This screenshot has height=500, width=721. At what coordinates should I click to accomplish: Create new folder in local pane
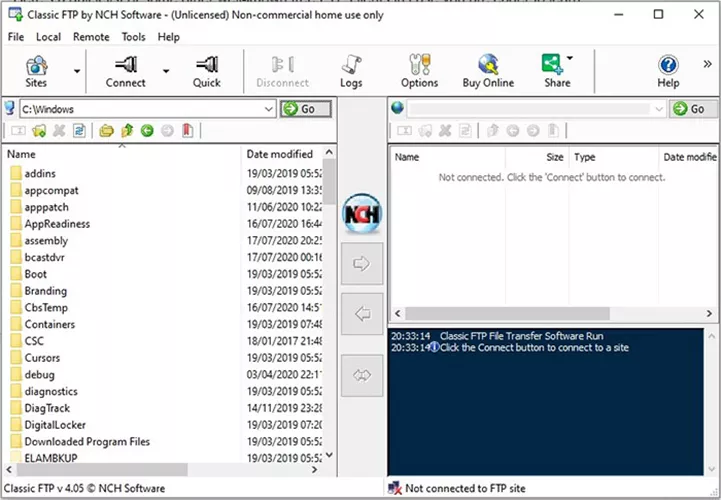(x=39, y=131)
